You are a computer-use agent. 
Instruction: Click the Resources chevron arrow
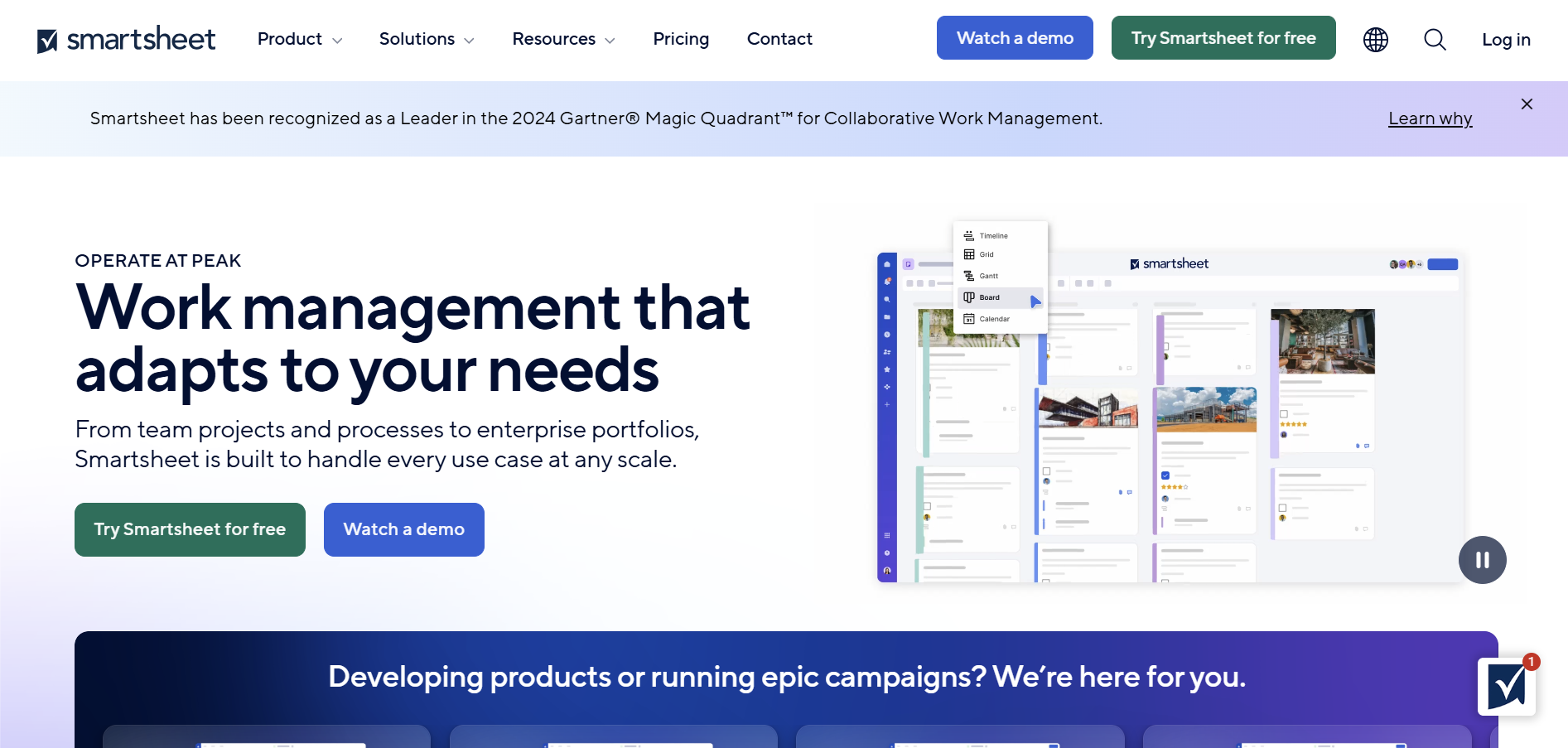610,41
